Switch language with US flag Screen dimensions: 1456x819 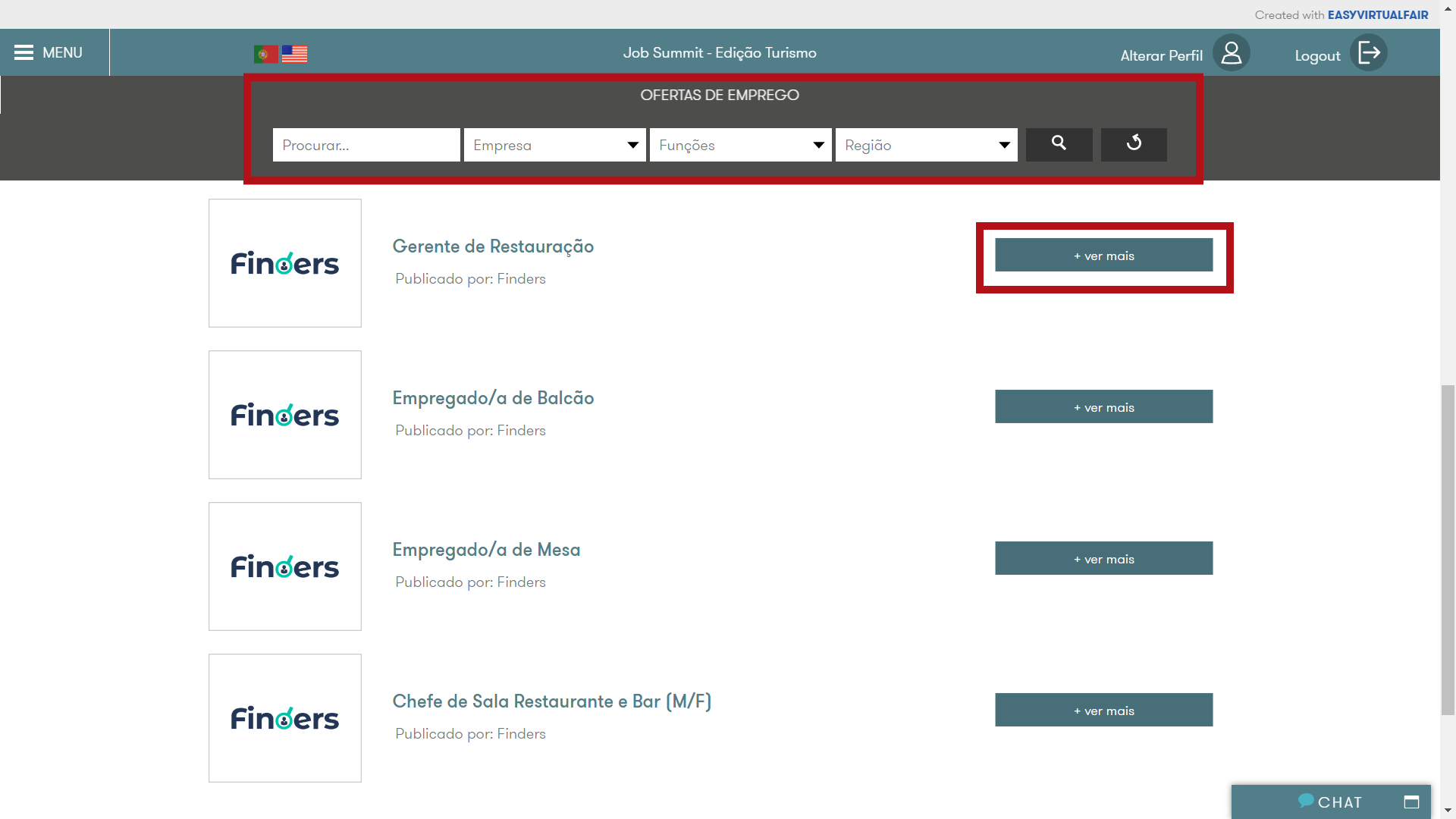coord(294,54)
